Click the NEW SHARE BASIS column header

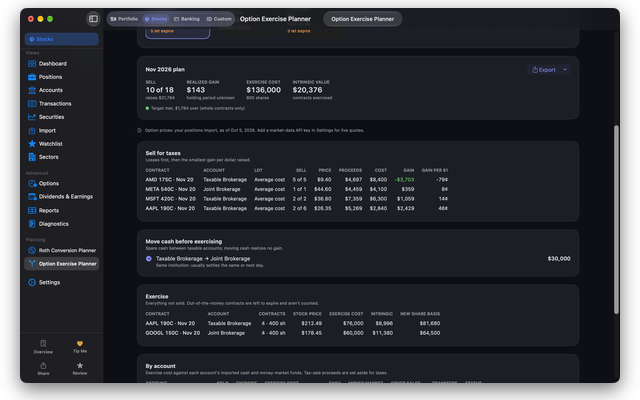(420, 314)
